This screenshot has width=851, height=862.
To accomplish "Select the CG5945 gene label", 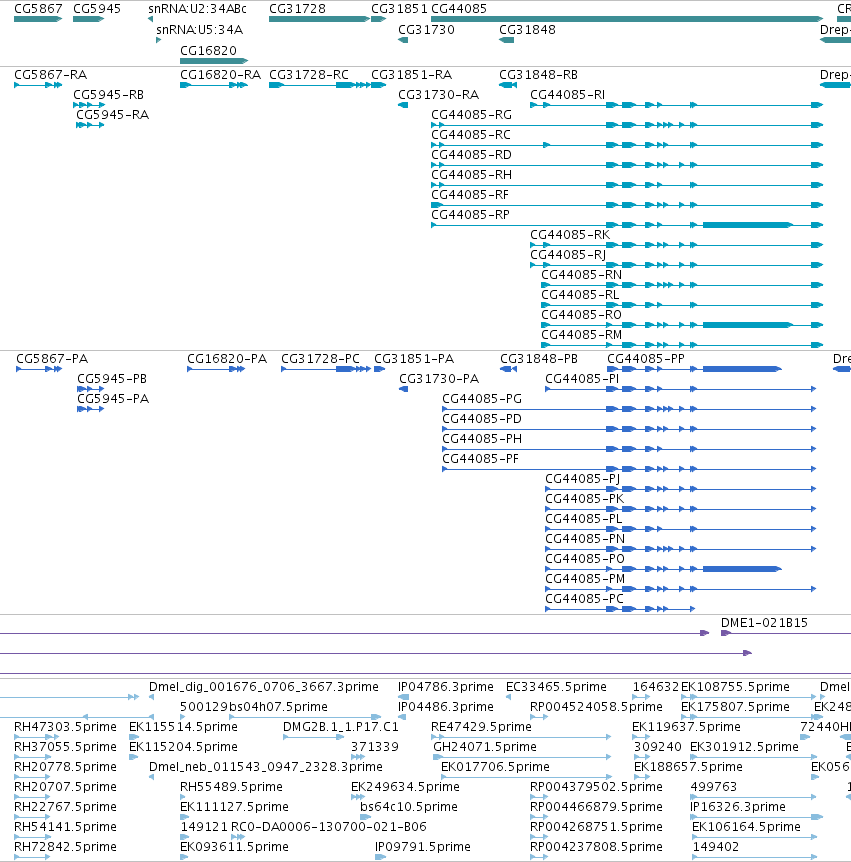I will [97, 9].
